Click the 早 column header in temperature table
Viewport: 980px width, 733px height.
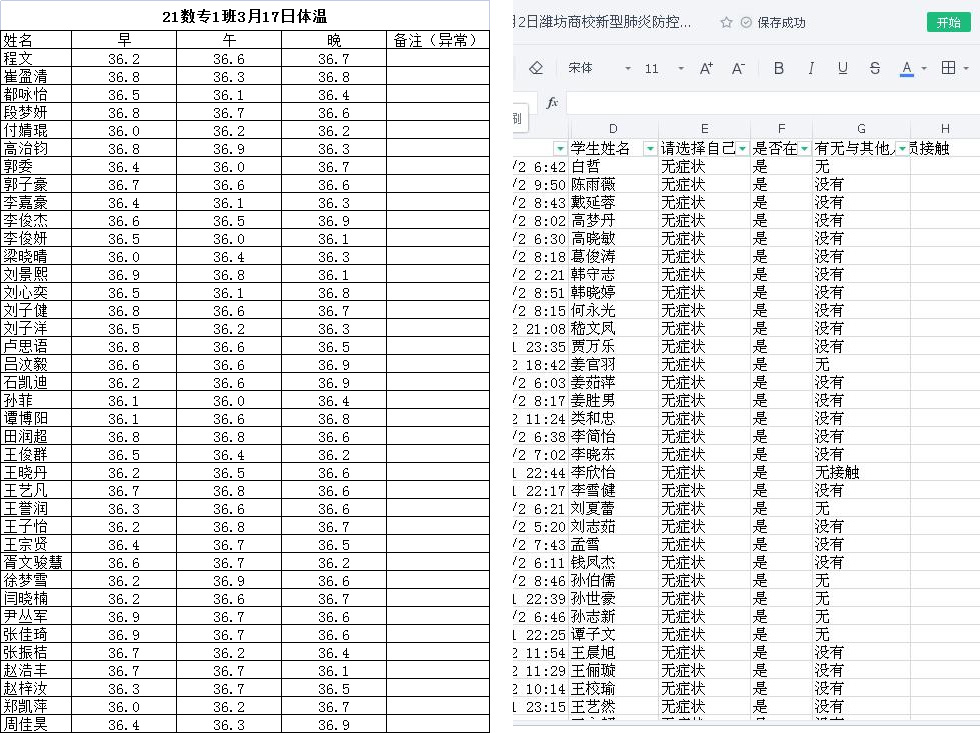[124, 40]
